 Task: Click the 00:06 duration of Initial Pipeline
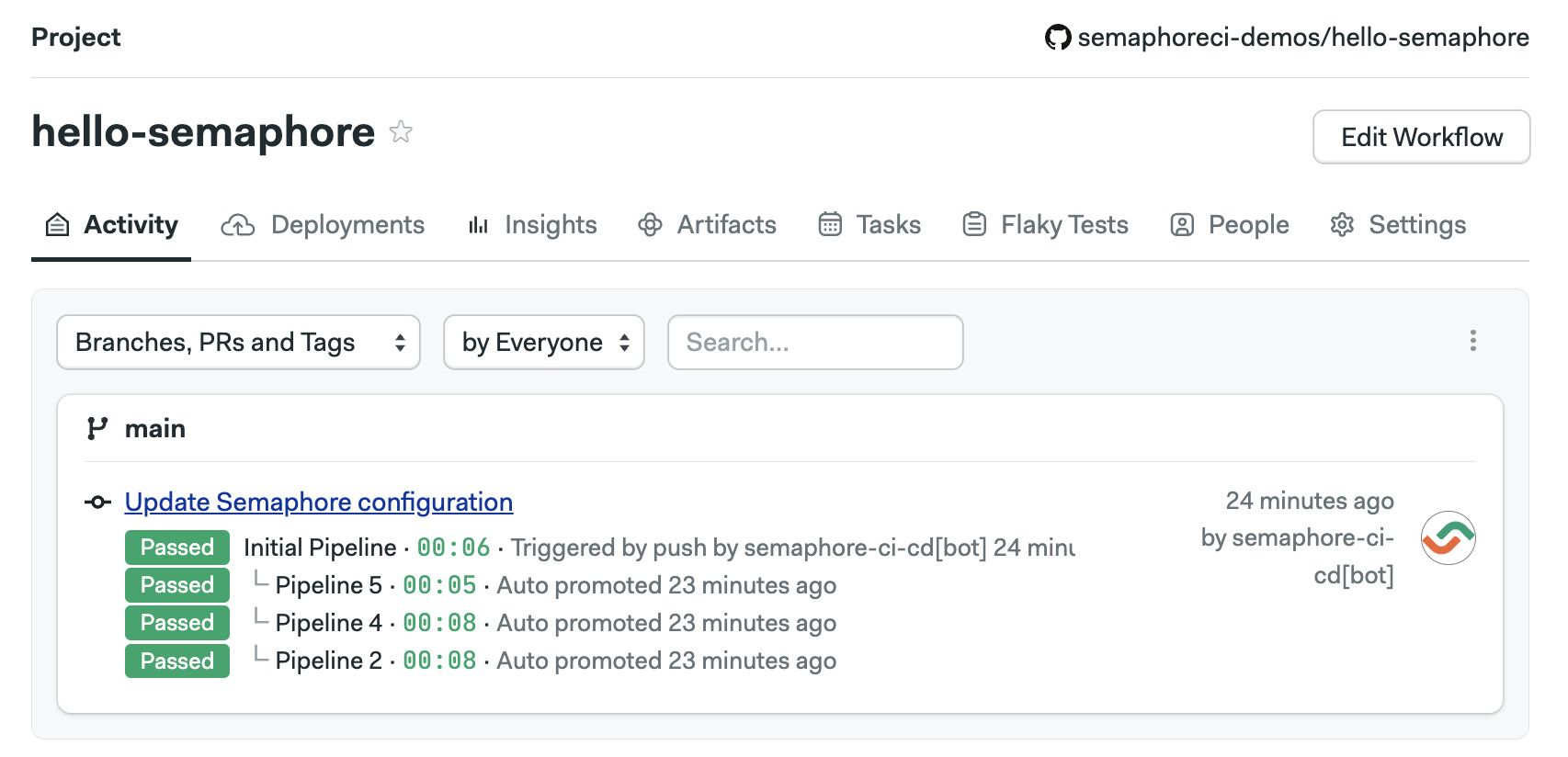[454, 548]
